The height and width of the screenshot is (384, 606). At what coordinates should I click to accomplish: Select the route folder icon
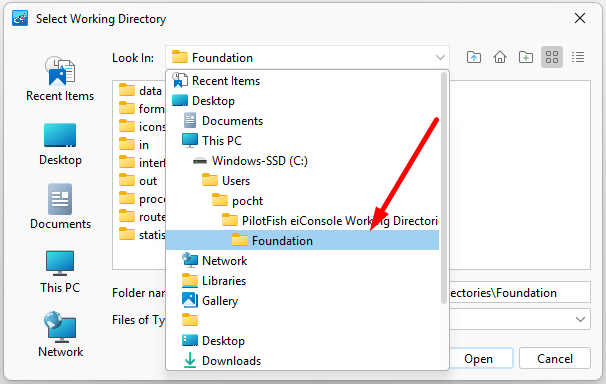click(x=126, y=217)
